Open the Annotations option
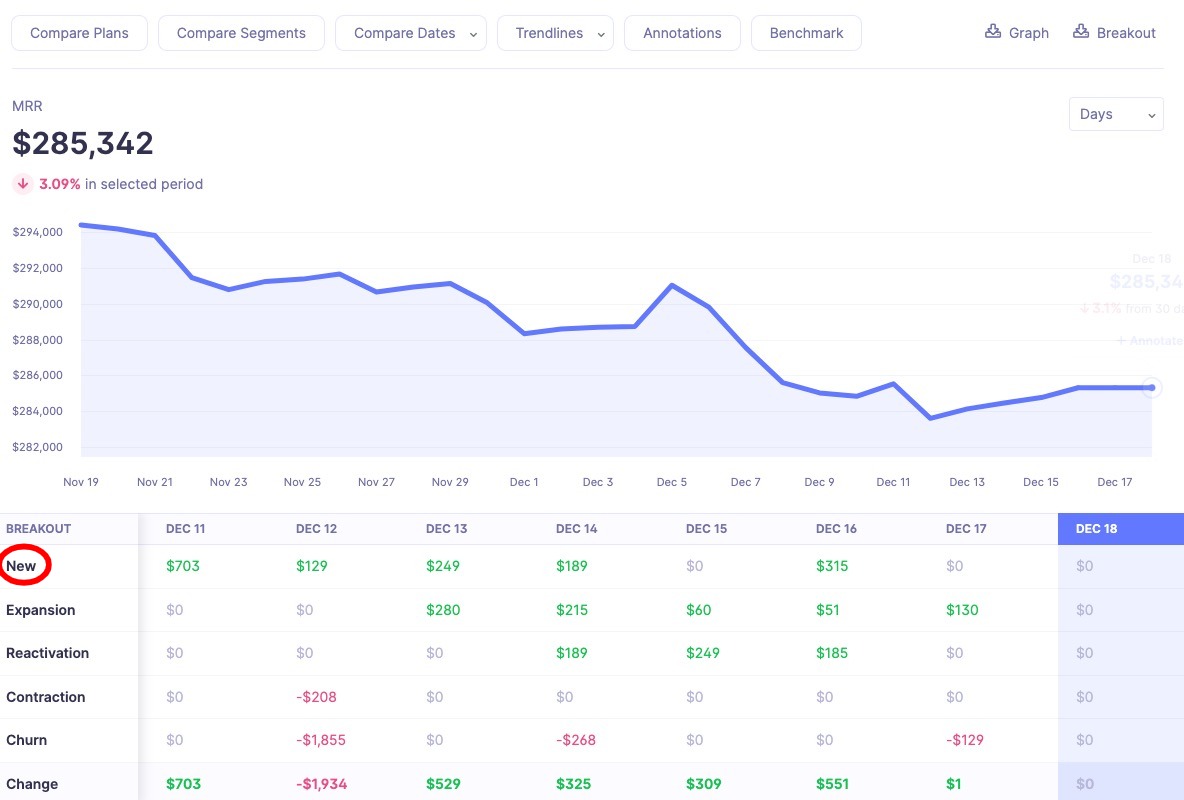1184x800 pixels. [x=682, y=33]
